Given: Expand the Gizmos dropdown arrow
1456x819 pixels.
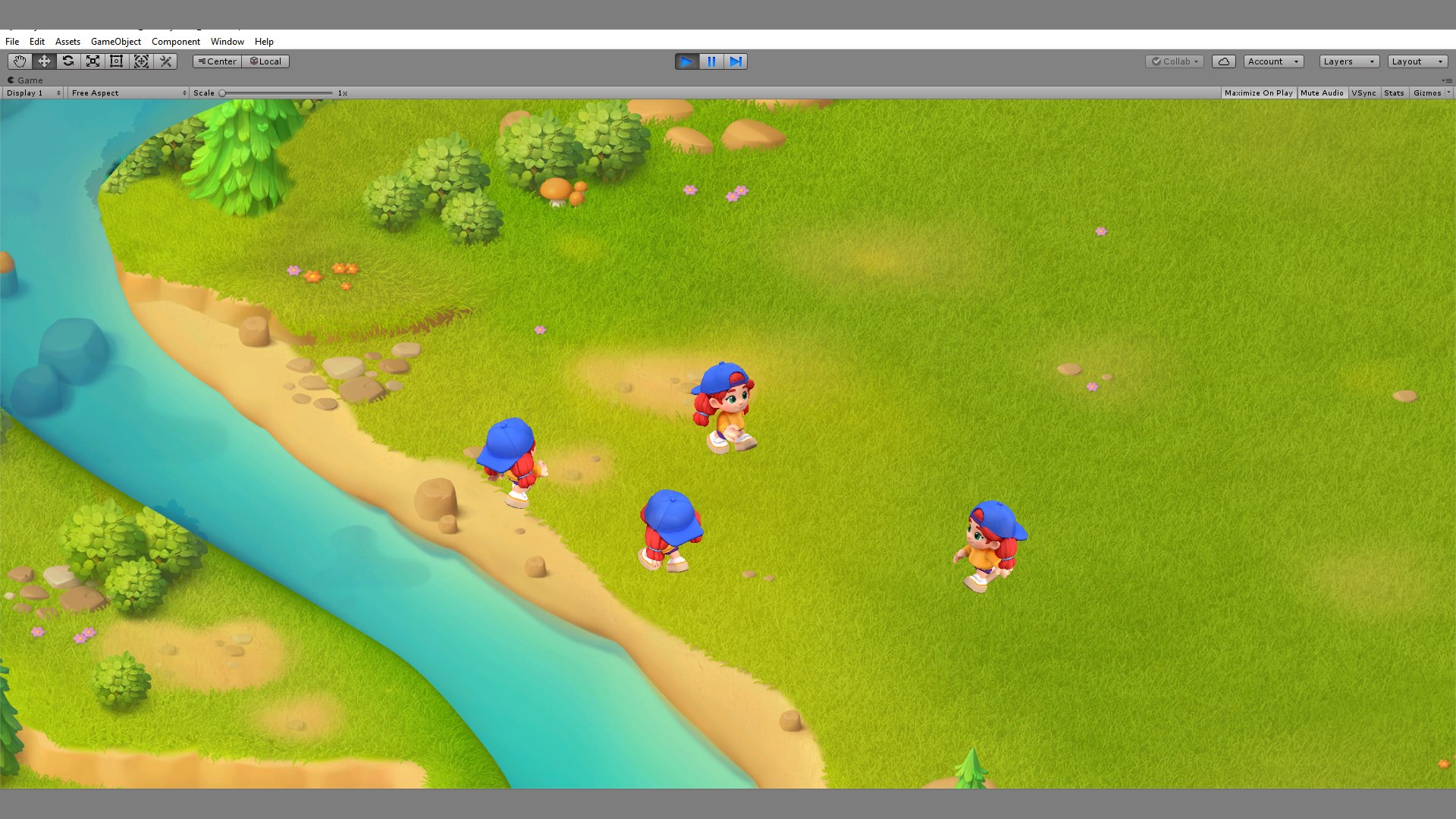Looking at the screenshot, I should pos(1448,93).
